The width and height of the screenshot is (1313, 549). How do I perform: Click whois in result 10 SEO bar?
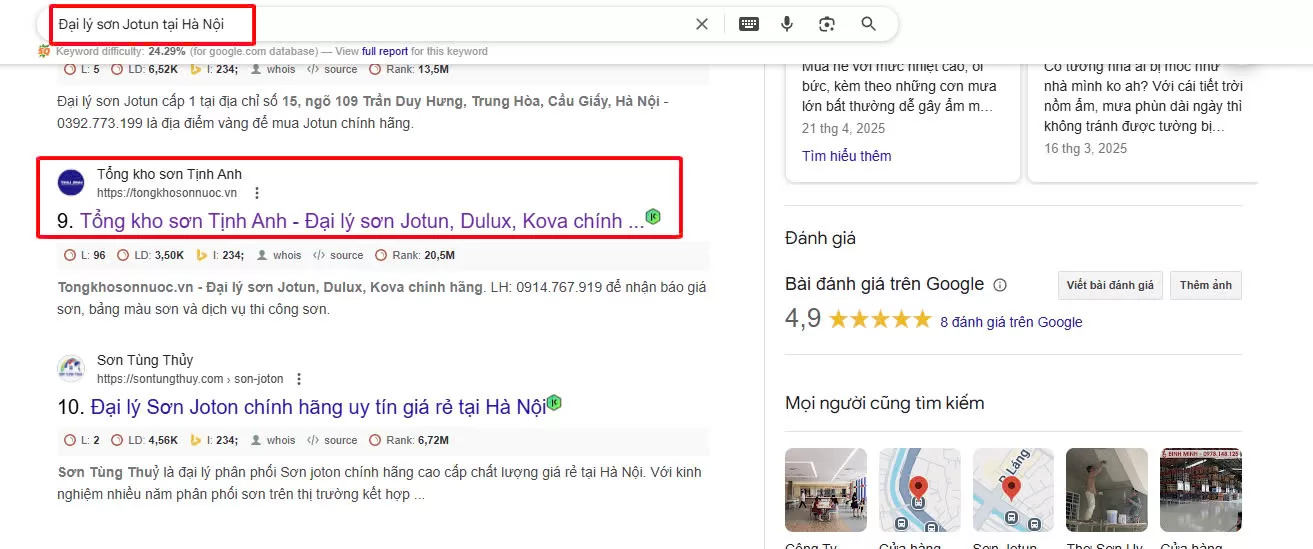pyautogui.click(x=272, y=440)
